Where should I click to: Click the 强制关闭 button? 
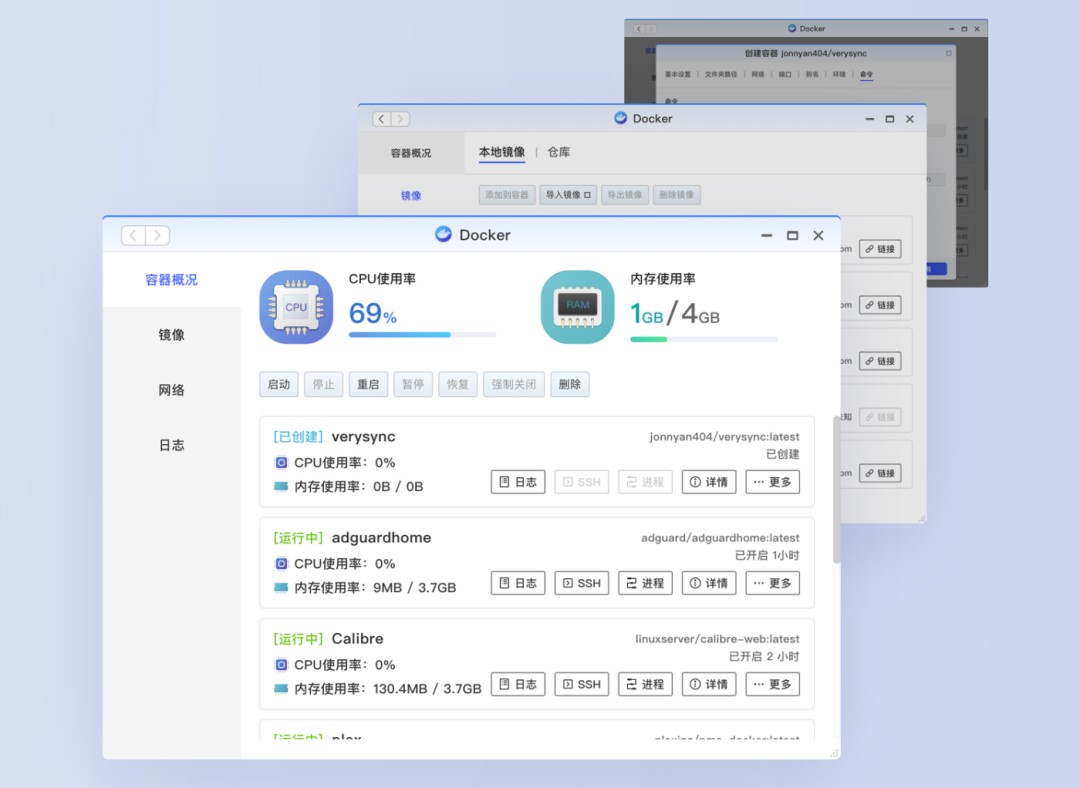514,384
